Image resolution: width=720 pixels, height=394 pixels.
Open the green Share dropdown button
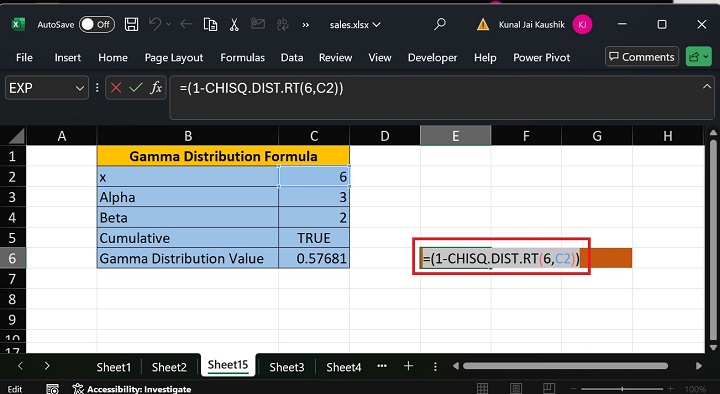pyautogui.click(x=698, y=56)
